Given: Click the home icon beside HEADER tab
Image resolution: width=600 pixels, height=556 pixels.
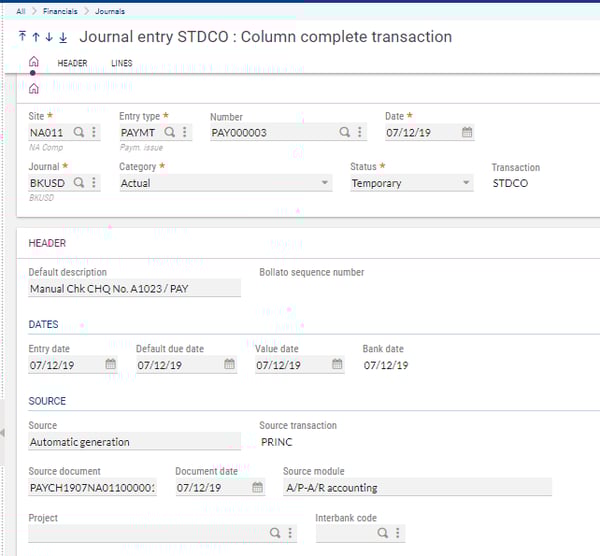Looking at the screenshot, I should (34, 63).
